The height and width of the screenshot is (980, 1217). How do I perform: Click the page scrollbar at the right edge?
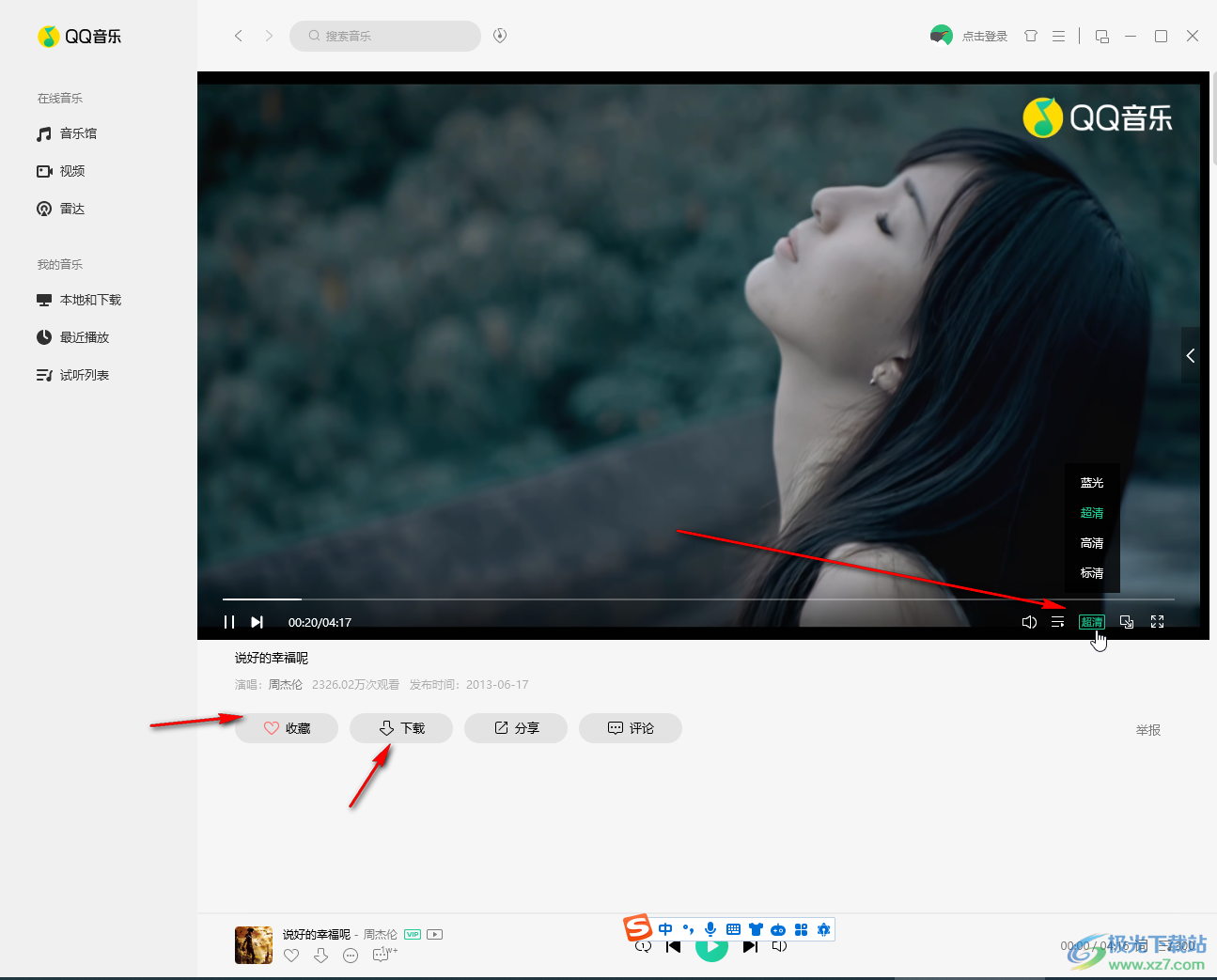[1213, 117]
